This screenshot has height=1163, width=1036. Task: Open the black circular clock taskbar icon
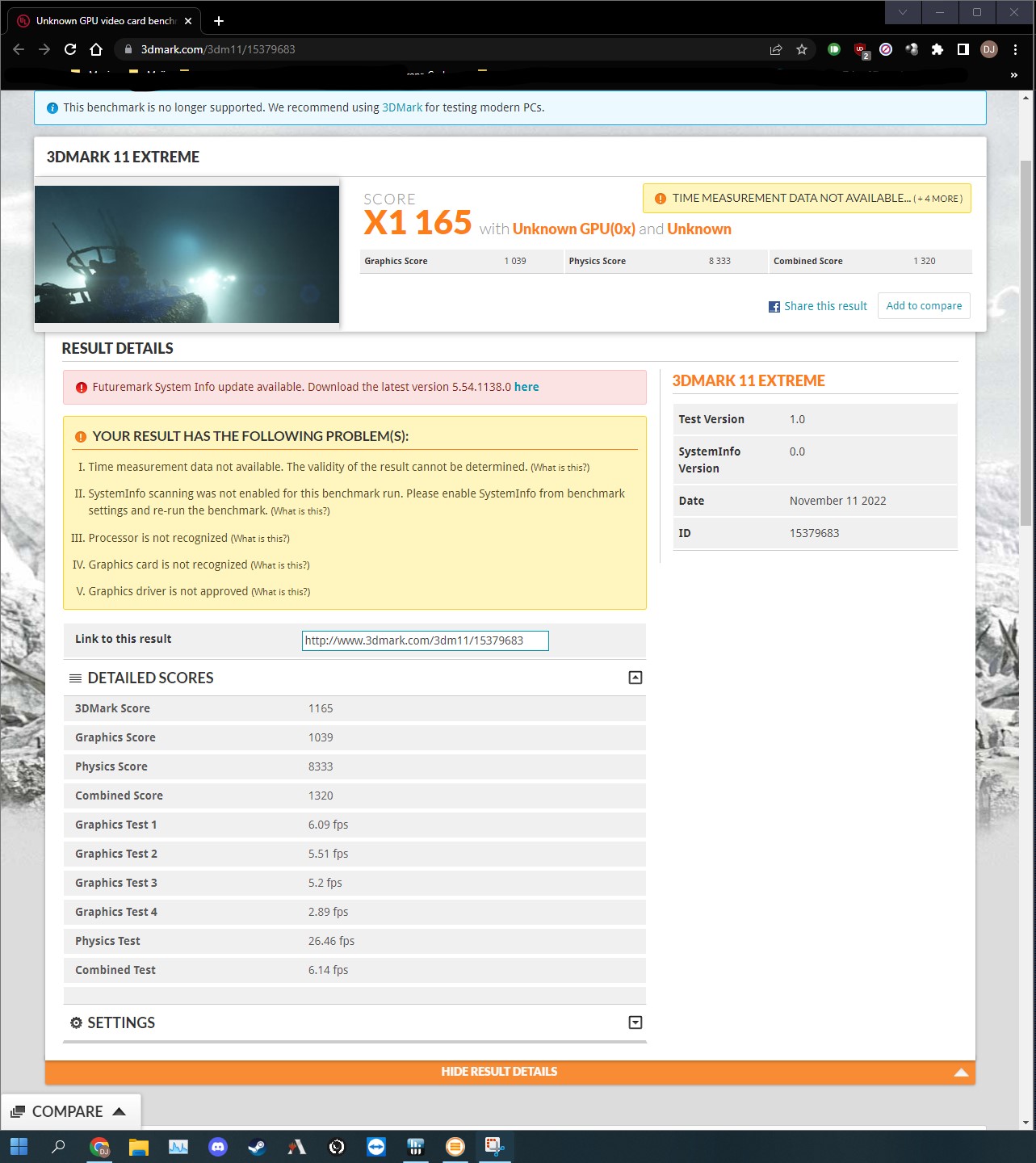pyautogui.click(x=337, y=1147)
